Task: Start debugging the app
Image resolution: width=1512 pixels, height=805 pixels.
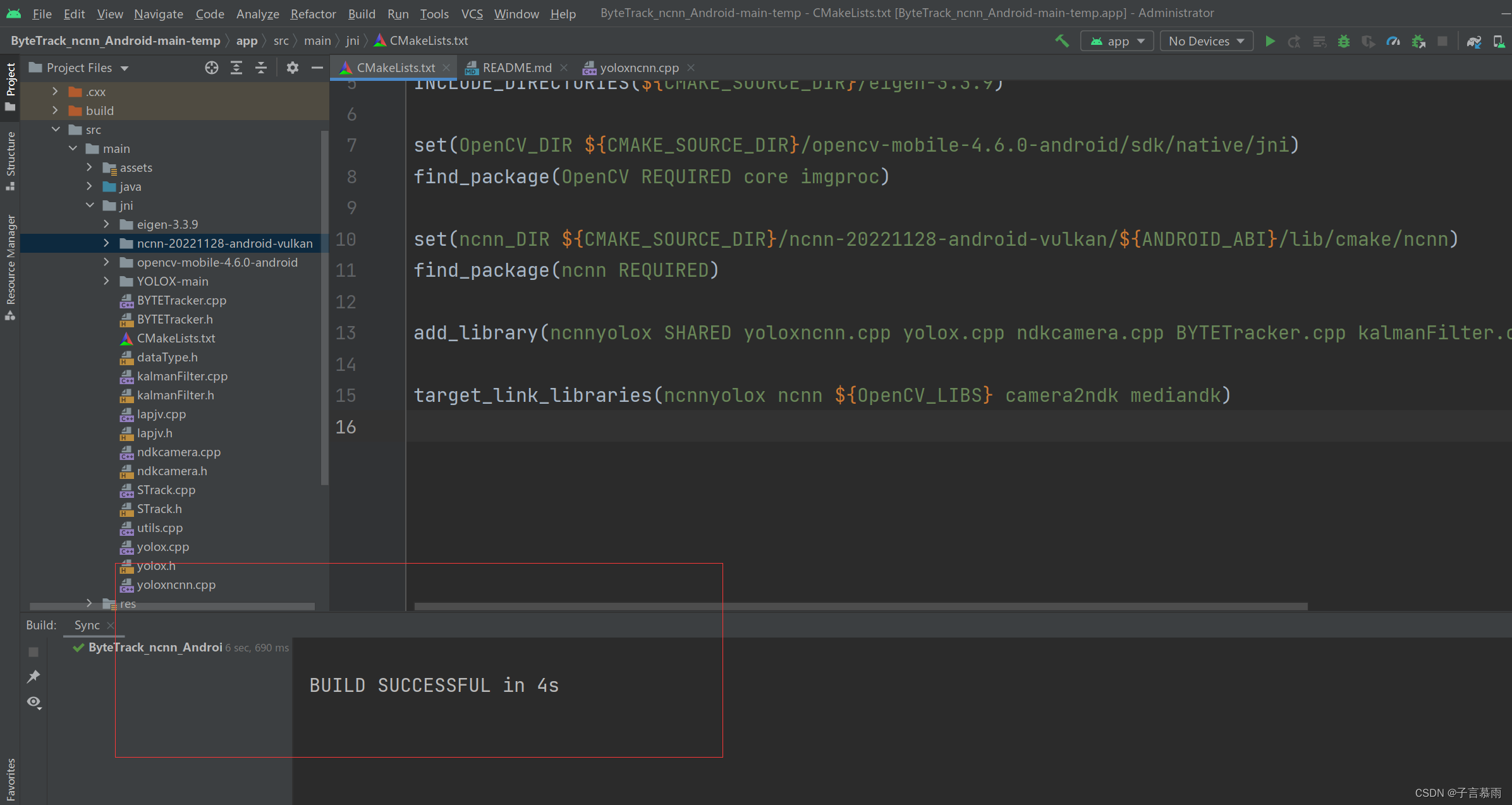Action: pyautogui.click(x=1344, y=41)
